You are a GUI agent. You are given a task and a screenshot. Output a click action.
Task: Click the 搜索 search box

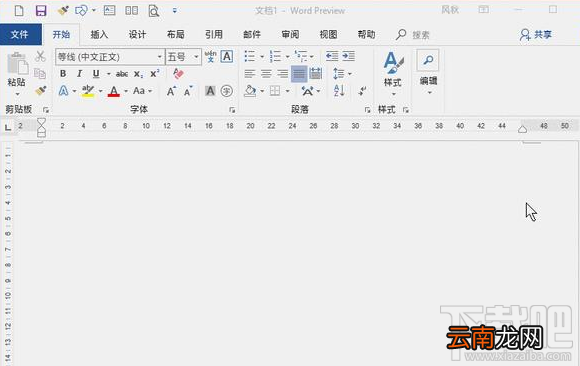pos(421,35)
